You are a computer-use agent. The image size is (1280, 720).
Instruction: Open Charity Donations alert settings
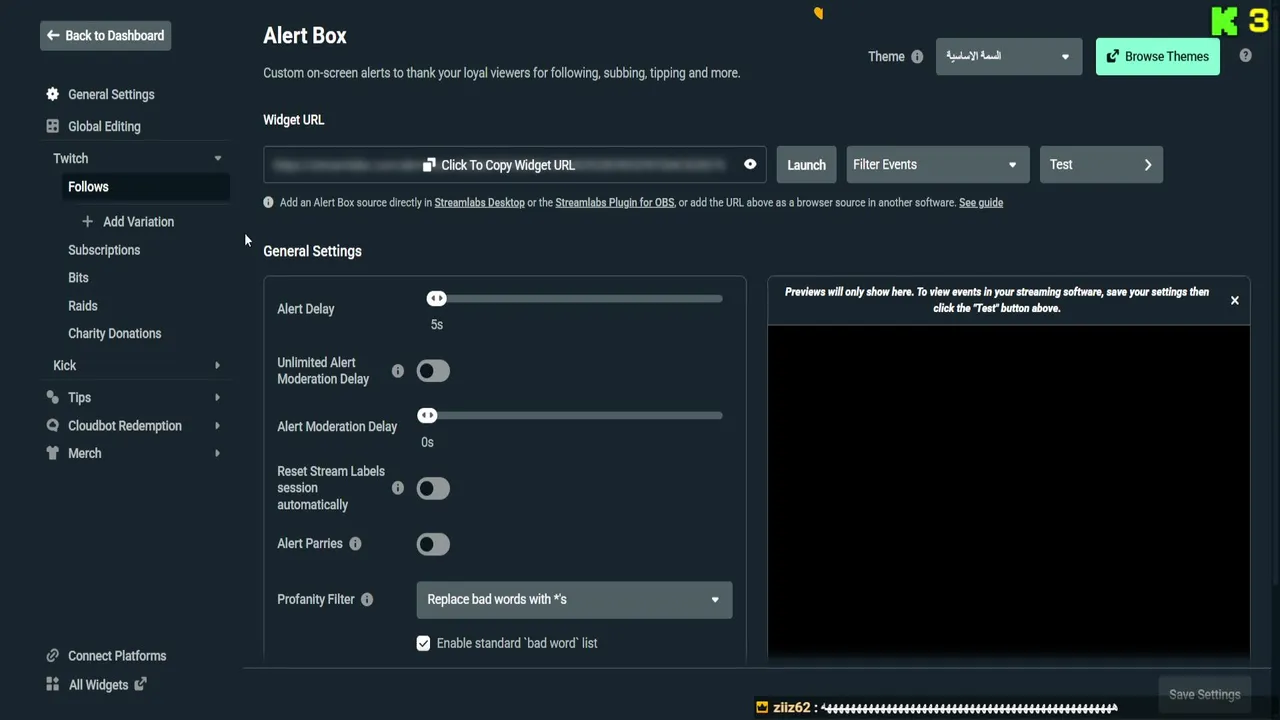114,334
